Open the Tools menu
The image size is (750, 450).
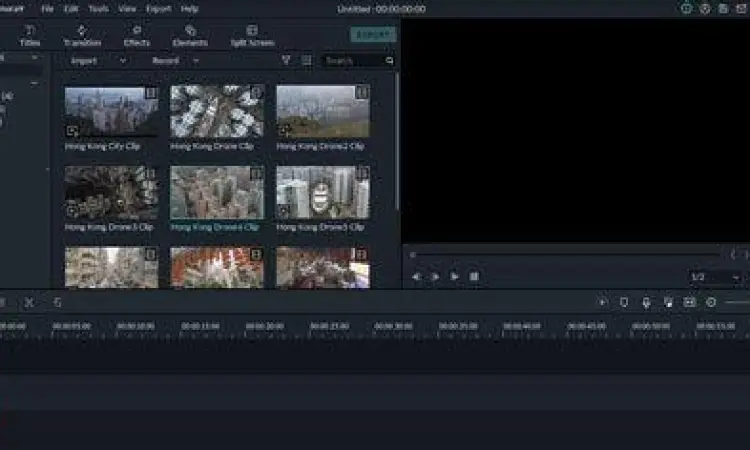[x=98, y=8]
